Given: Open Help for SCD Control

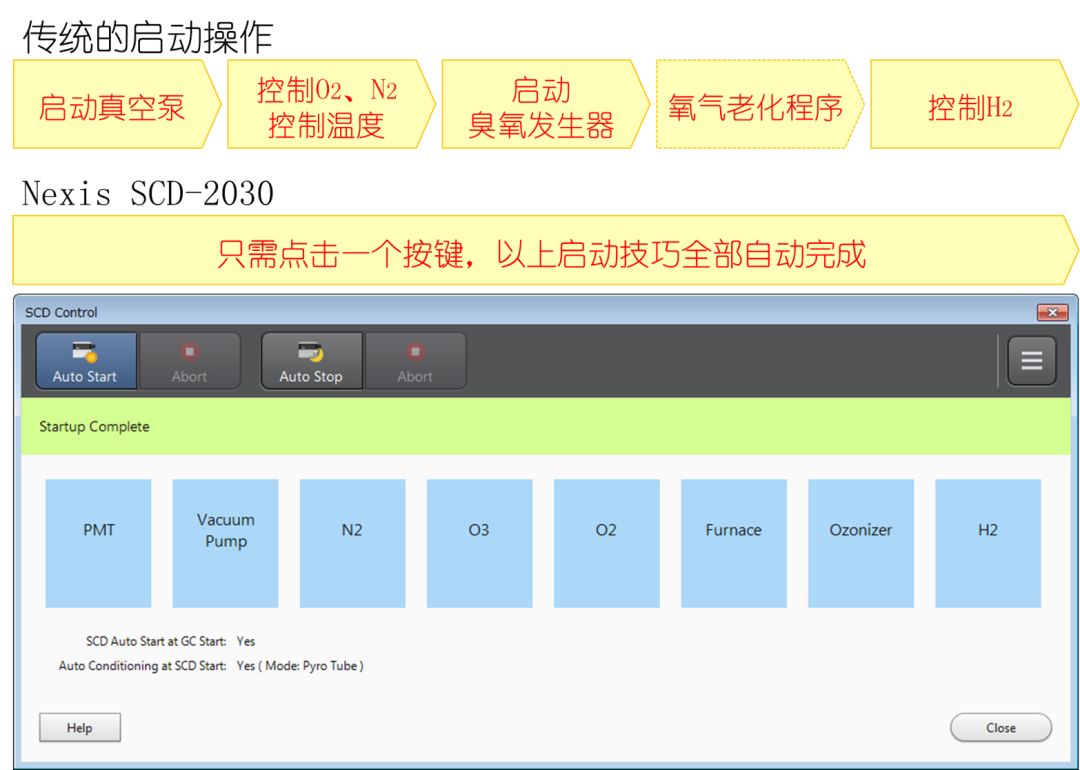Looking at the screenshot, I should coord(80,728).
